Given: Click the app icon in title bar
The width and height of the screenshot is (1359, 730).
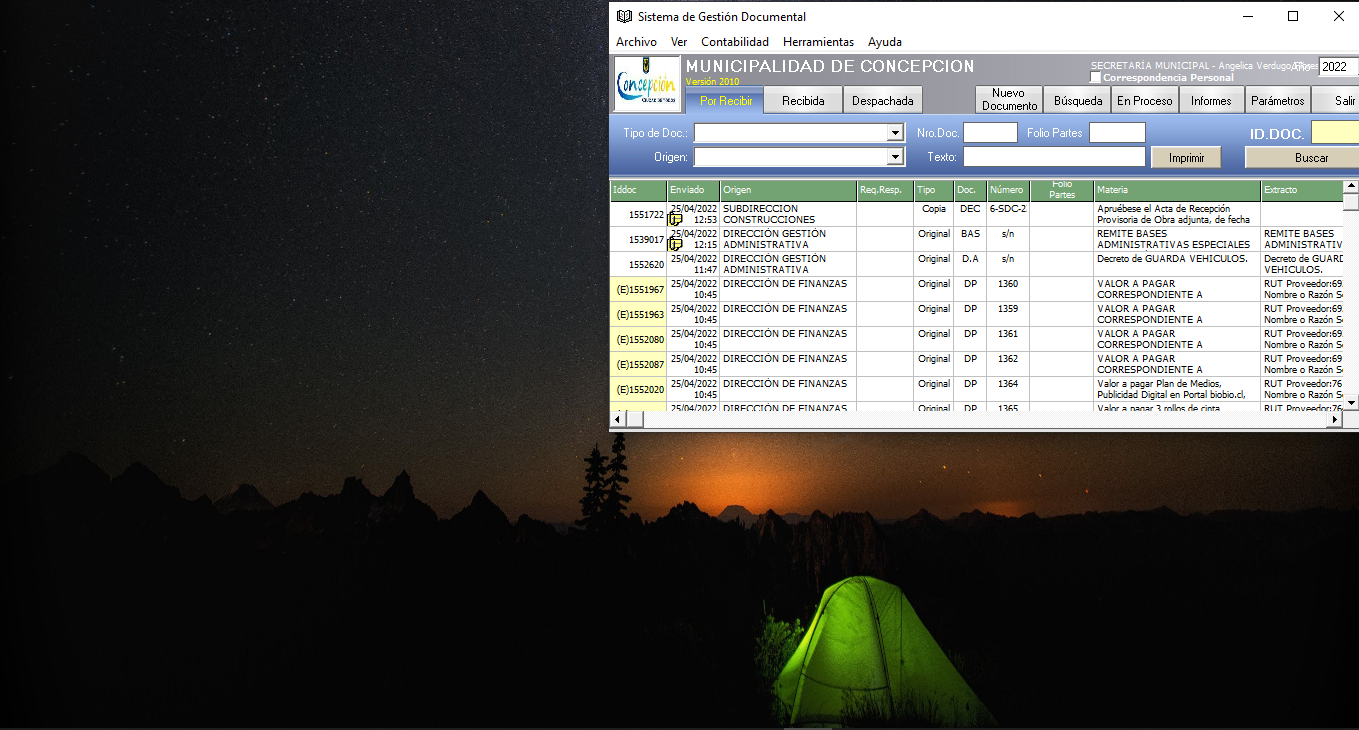Looking at the screenshot, I should point(624,16).
